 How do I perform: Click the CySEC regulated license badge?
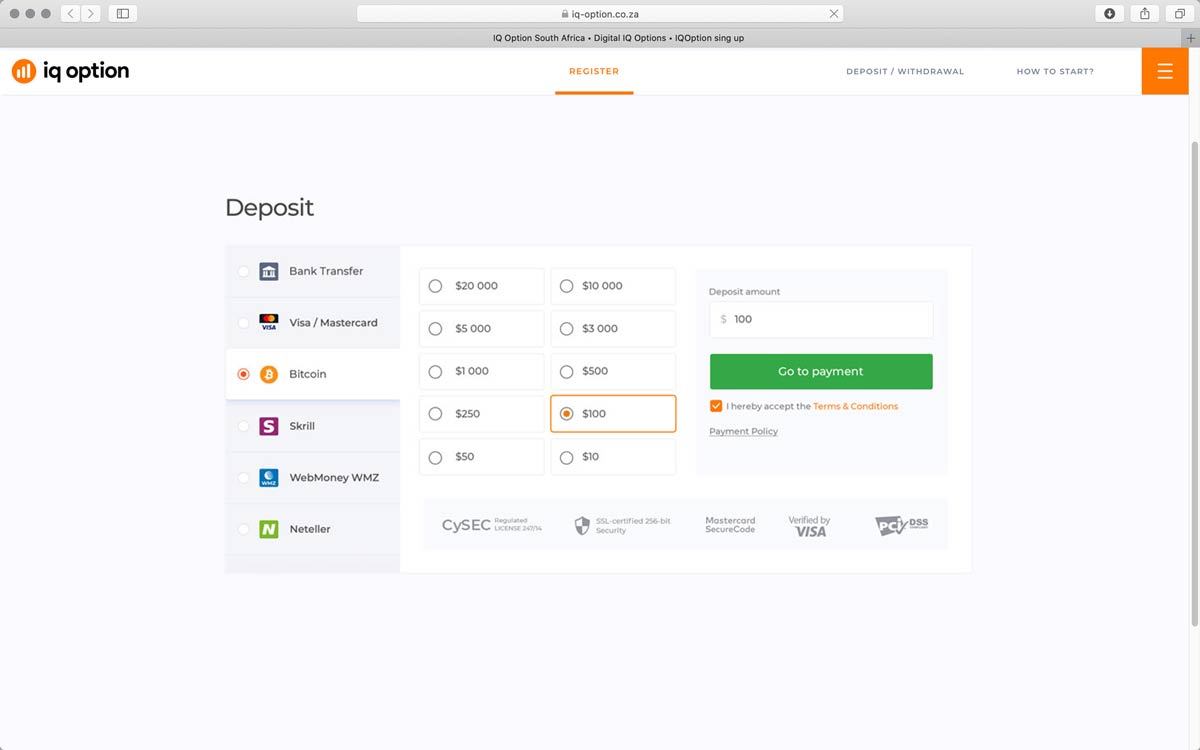[492, 525]
